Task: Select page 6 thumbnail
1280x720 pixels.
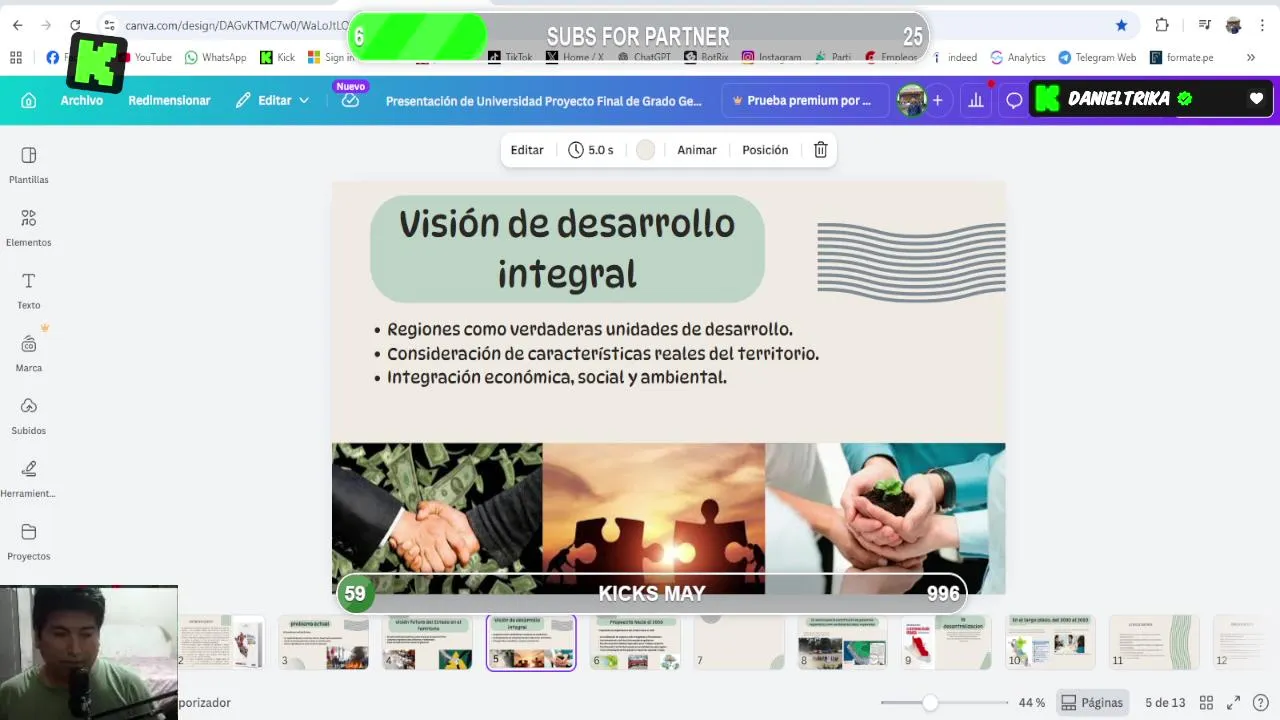Action: [x=635, y=642]
